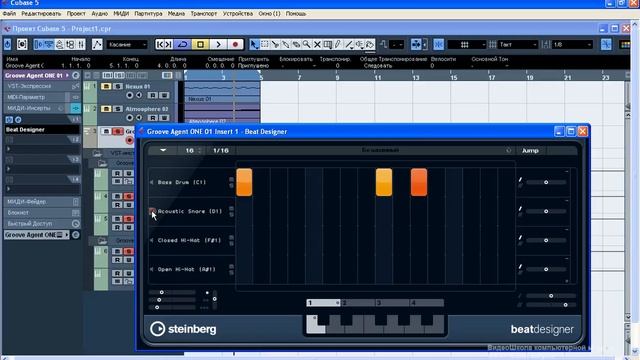Open the Редактировать menu
The height and width of the screenshot is (360, 640).
coord(41,13)
